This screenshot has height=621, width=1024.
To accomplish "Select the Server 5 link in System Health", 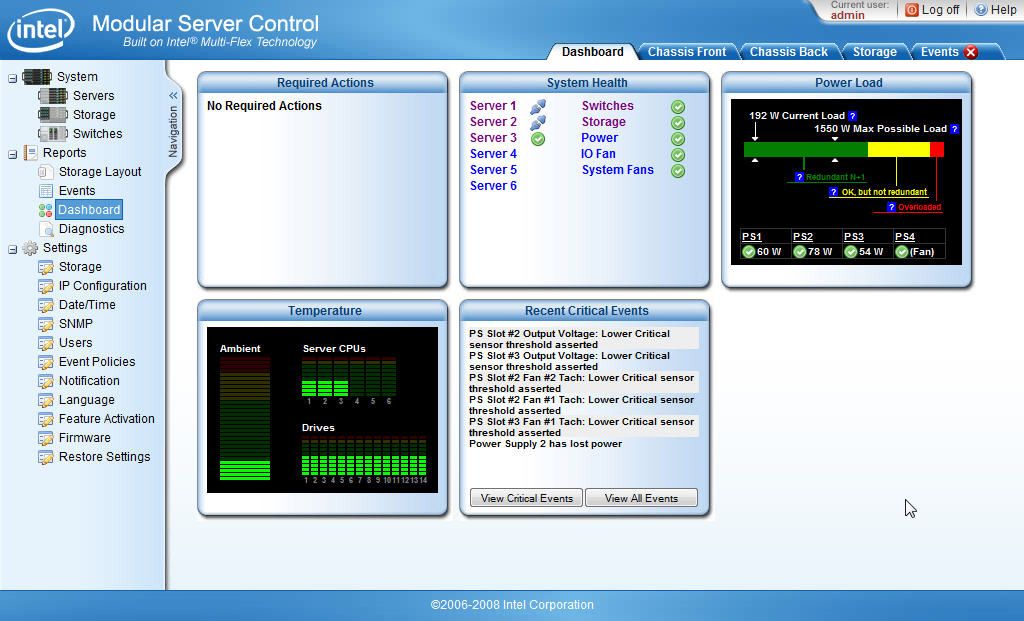I will pyautogui.click(x=492, y=169).
